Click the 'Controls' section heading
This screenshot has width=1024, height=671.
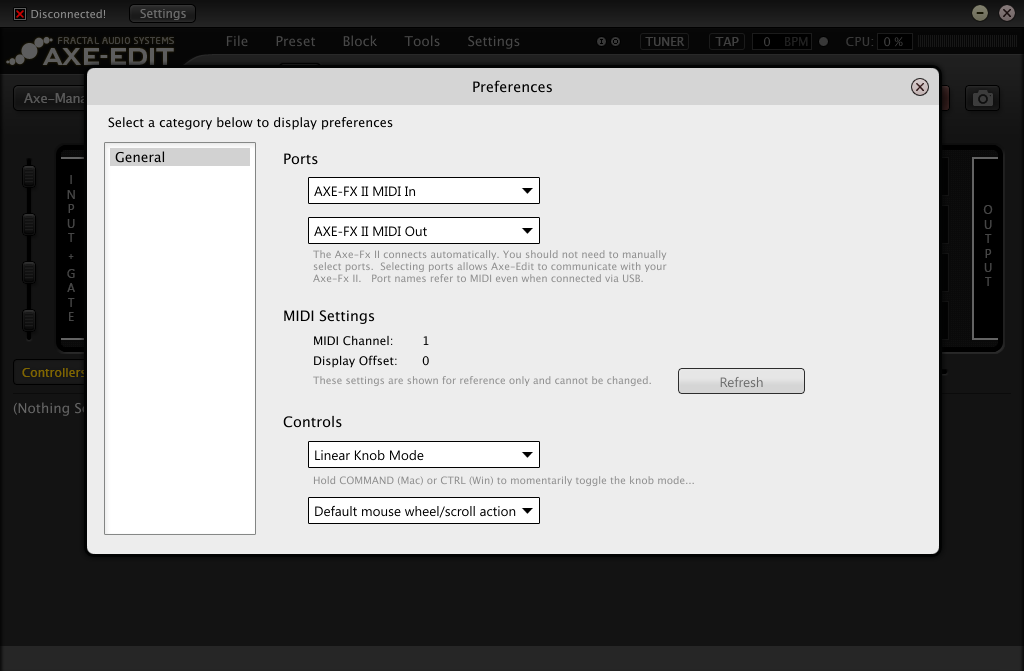(312, 422)
